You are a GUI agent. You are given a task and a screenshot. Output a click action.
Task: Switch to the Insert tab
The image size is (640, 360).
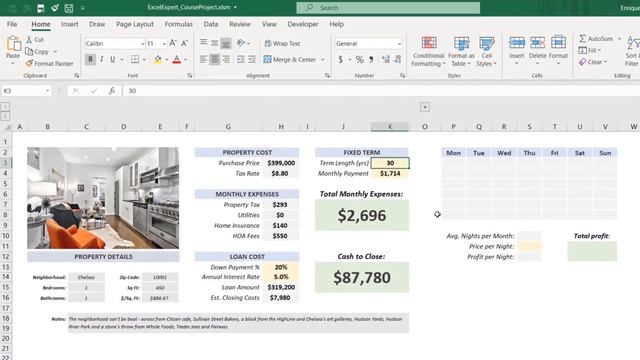point(69,24)
